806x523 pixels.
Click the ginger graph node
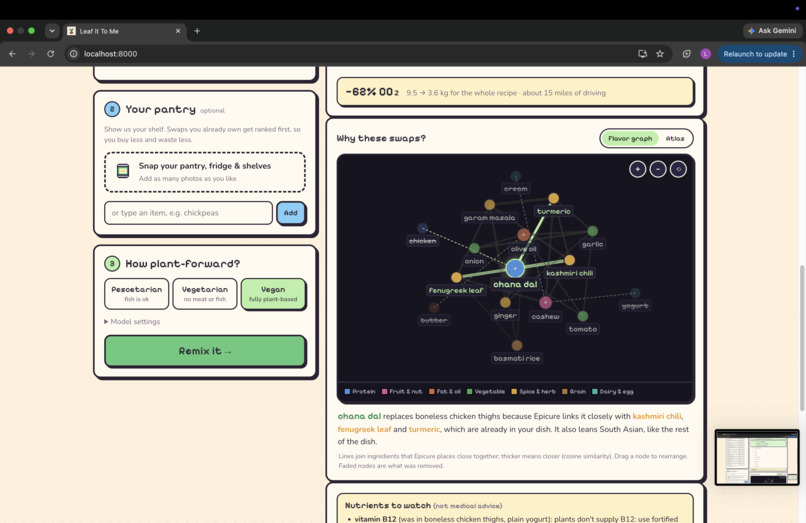pyautogui.click(x=505, y=302)
